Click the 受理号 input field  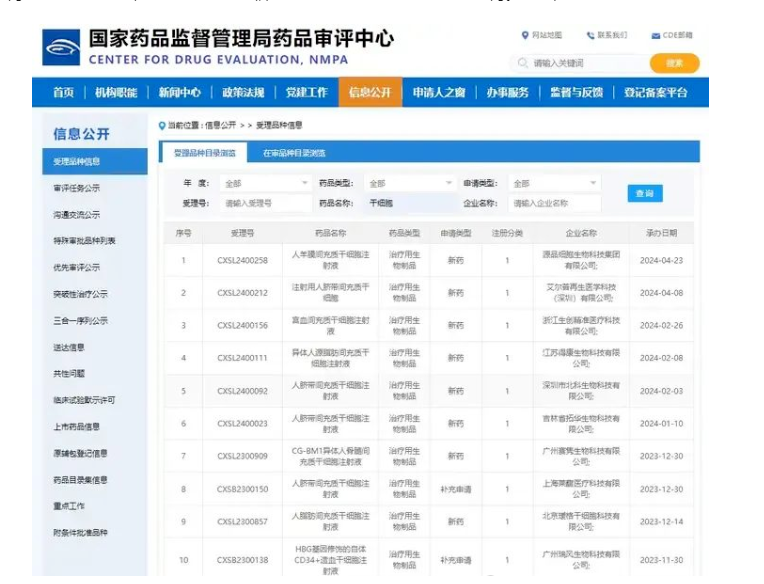click(x=264, y=203)
